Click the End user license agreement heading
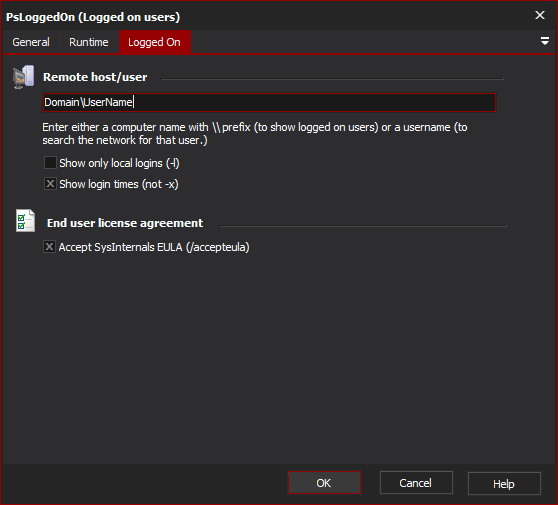558x505 pixels. click(125, 223)
